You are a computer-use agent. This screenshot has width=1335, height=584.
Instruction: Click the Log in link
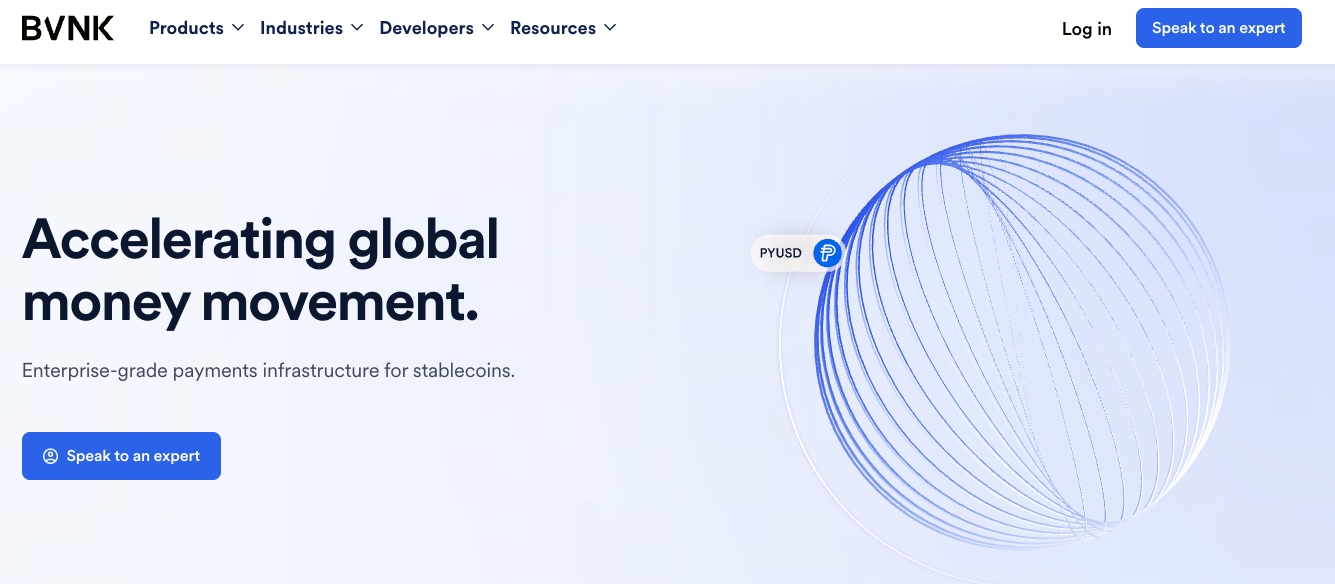point(1087,29)
